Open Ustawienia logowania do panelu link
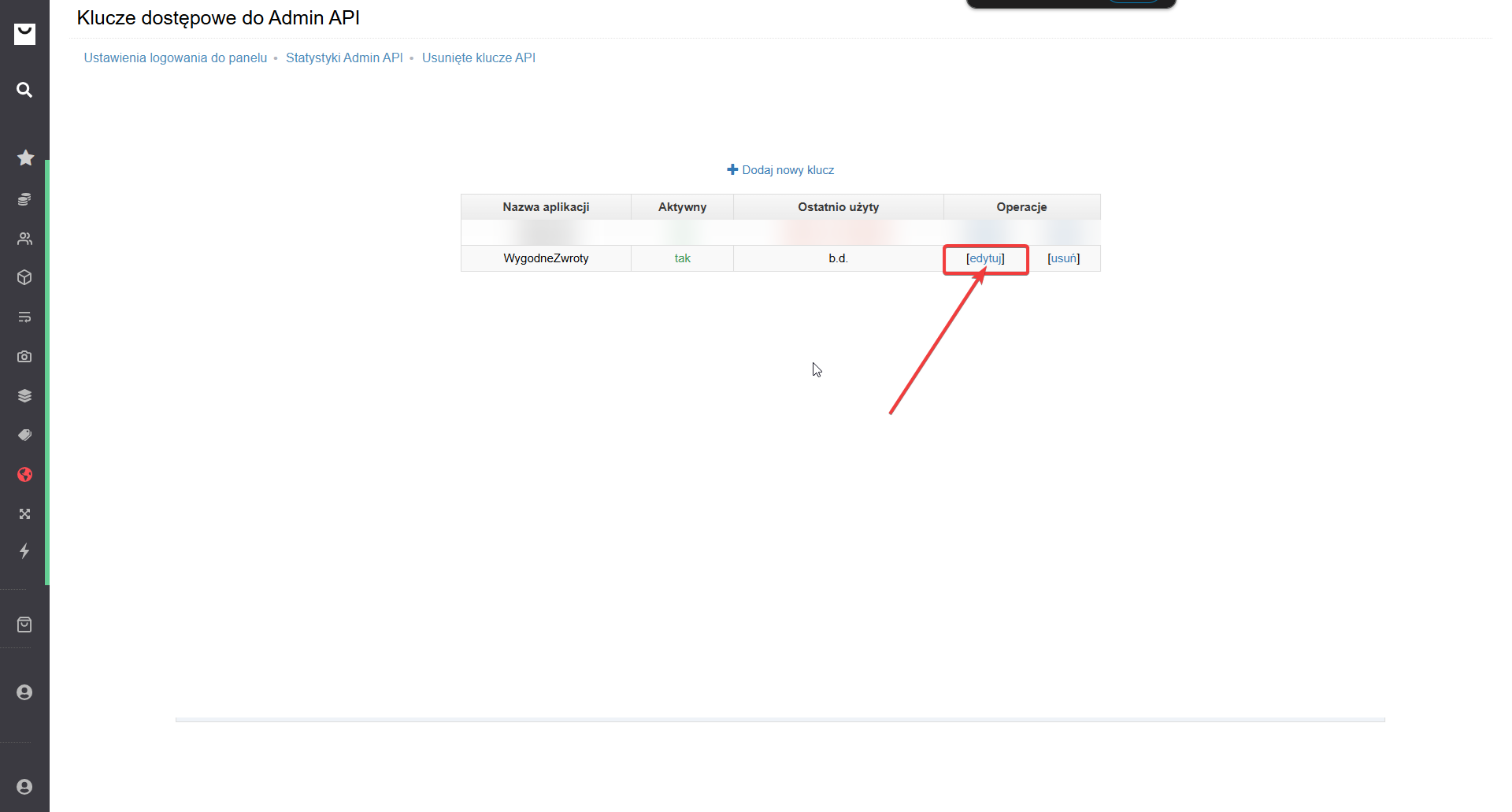Screen dimensions: 1512x812 click(176, 57)
